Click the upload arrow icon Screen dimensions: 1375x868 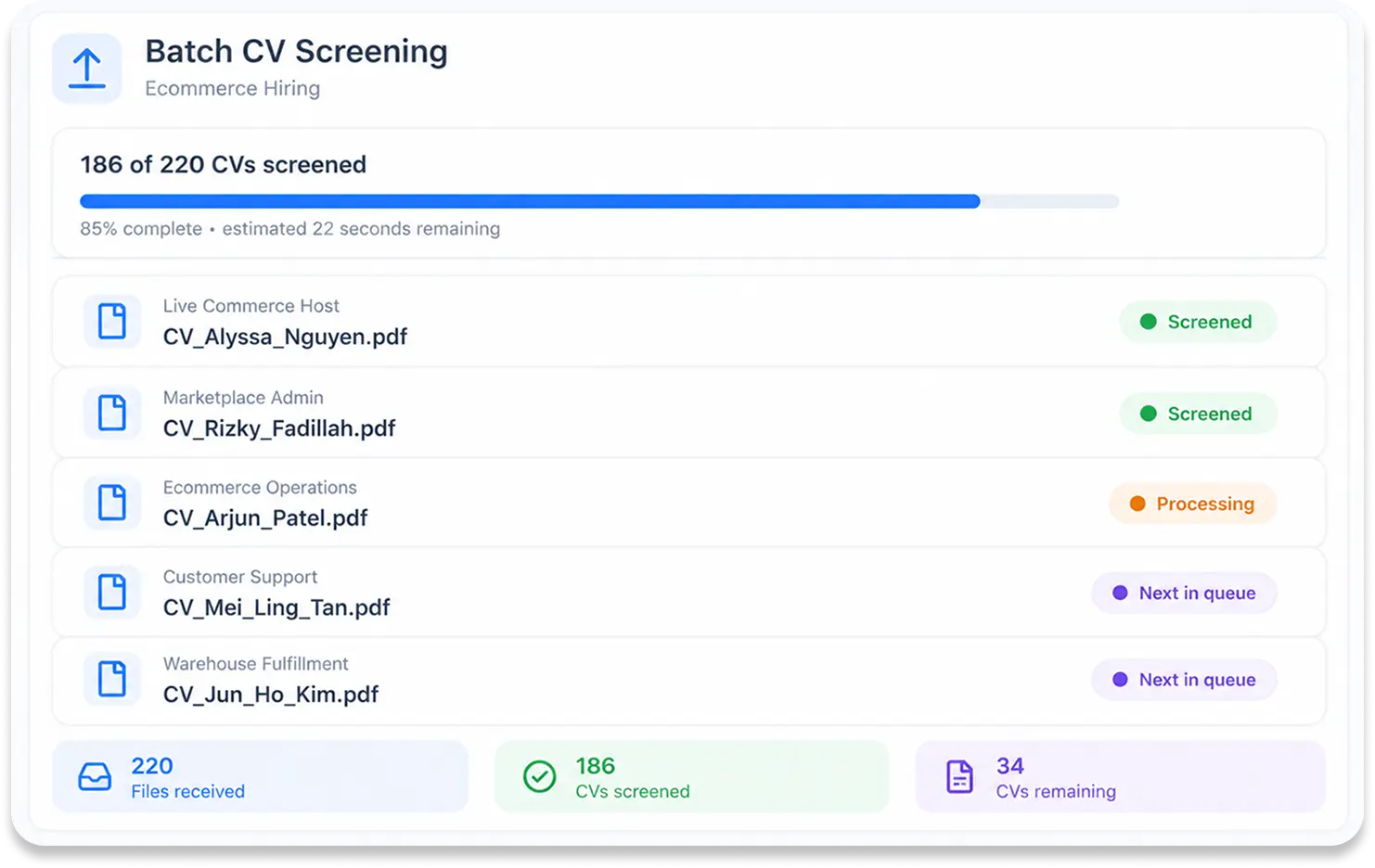[x=87, y=69]
